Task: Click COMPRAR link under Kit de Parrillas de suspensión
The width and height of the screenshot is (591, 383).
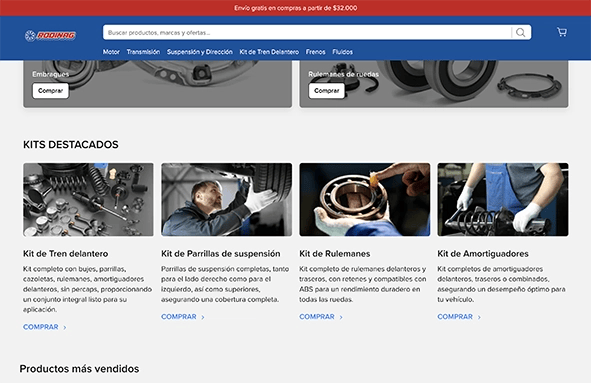Action: pos(183,317)
